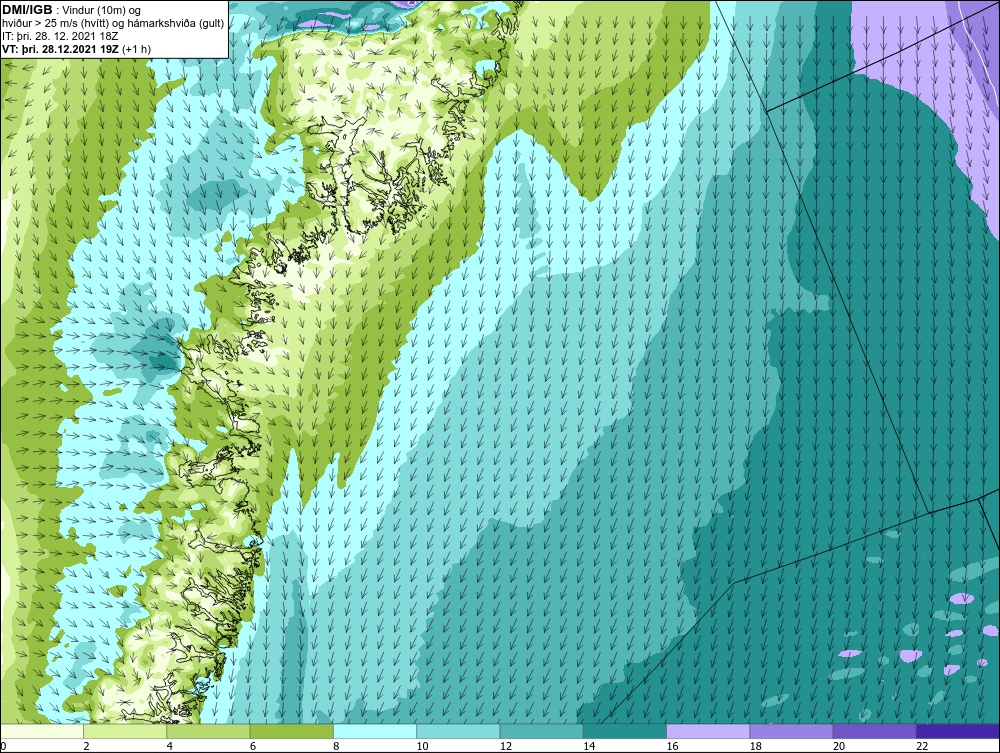Click the 12–14 m/s legend swatch
The height and width of the screenshot is (753, 1000).
pos(541,731)
